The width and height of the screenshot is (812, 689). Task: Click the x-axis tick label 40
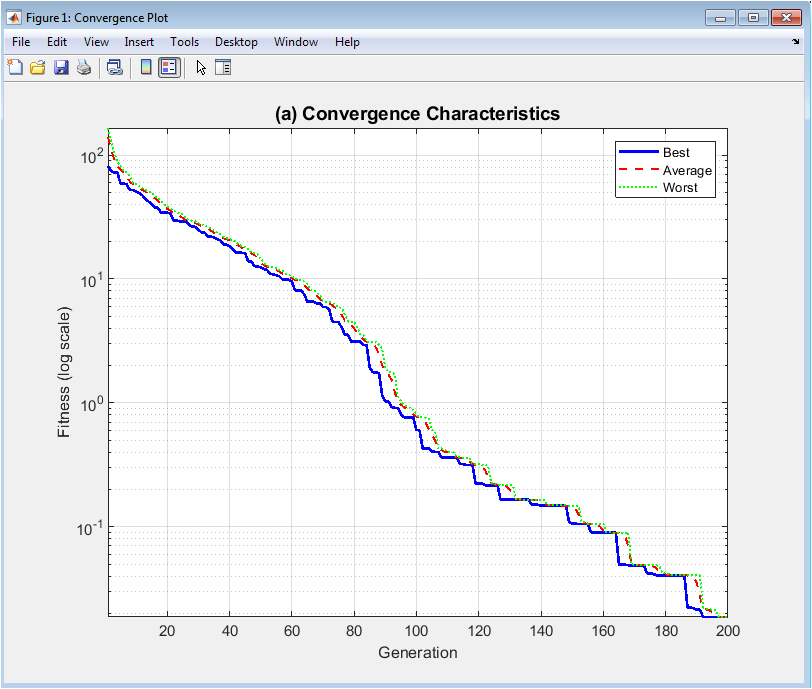click(x=229, y=630)
